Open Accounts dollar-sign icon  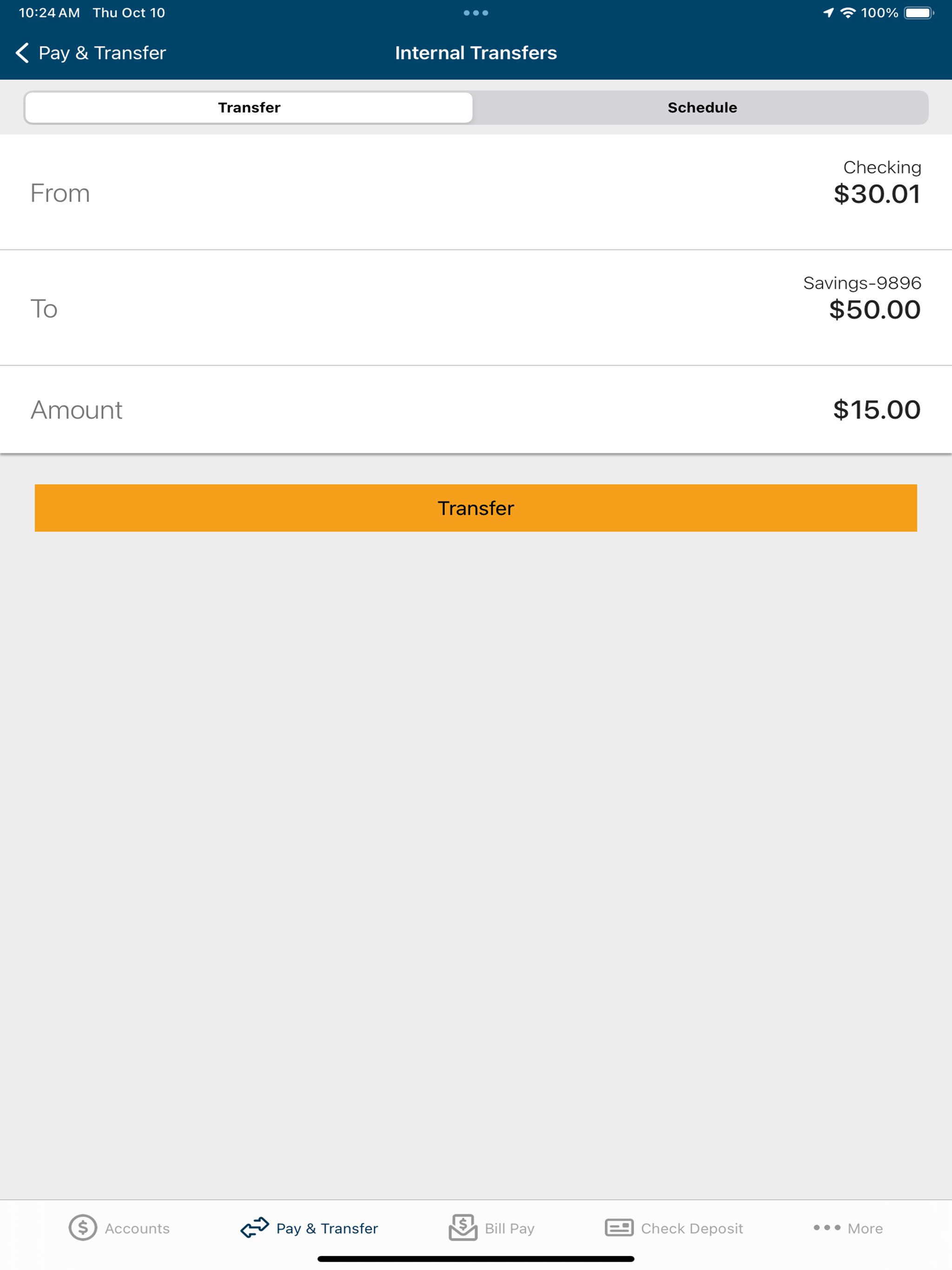[83, 1228]
